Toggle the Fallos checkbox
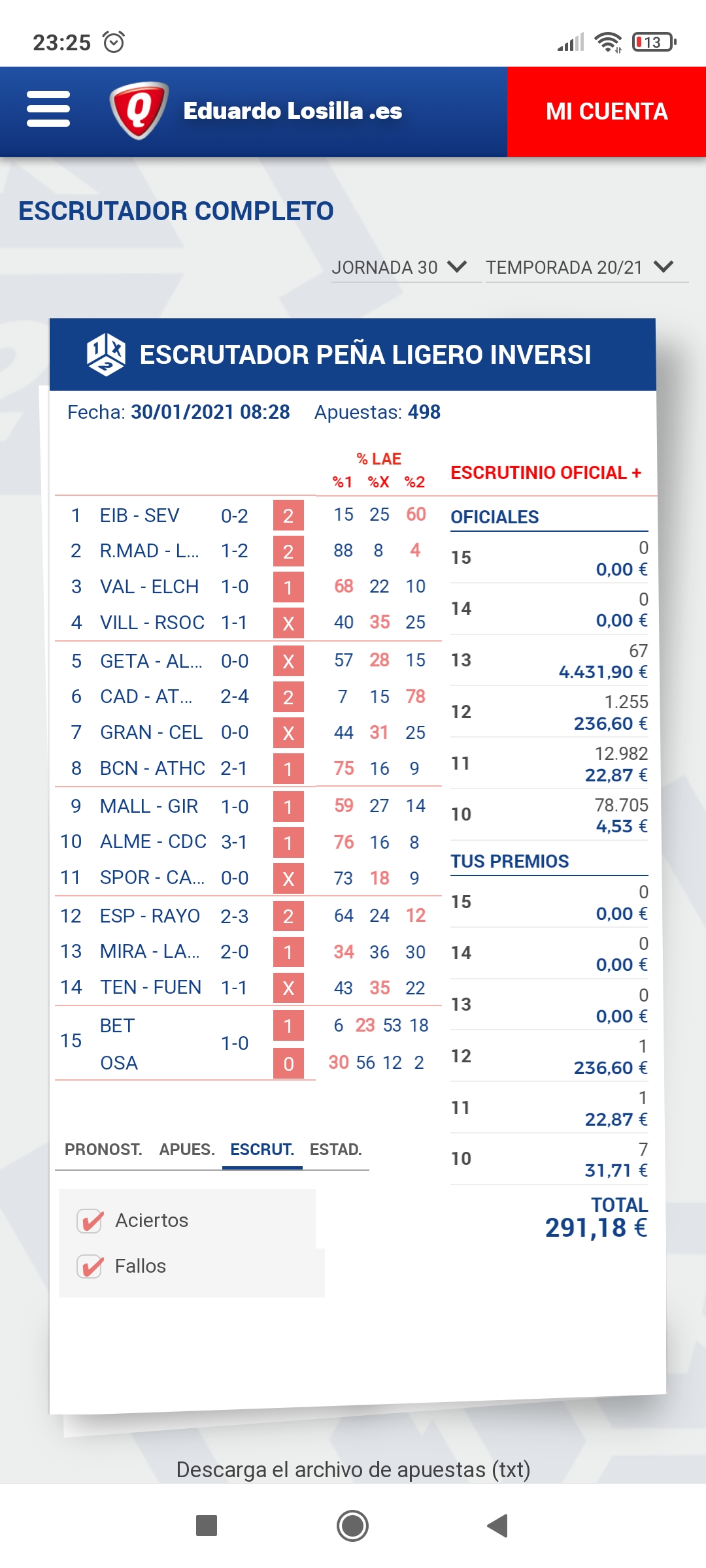 click(90, 1266)
